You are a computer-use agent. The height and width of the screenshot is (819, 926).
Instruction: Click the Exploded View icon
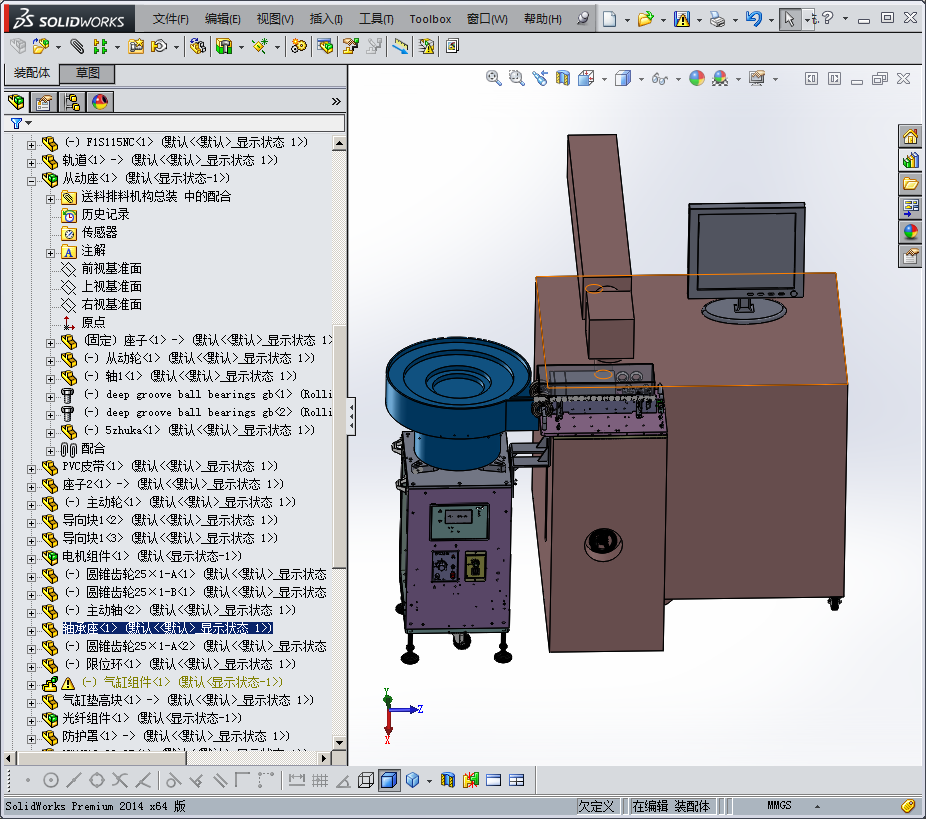[351, 46]
